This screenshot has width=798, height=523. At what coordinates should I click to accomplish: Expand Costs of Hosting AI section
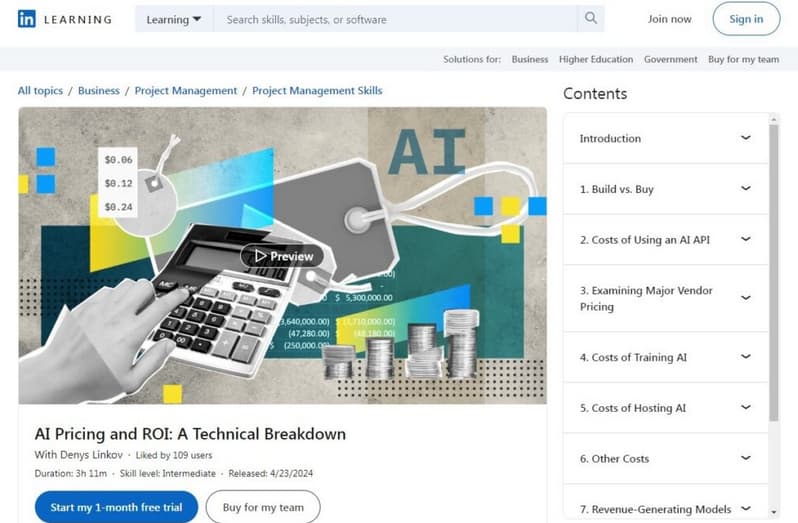coord(745,408)
